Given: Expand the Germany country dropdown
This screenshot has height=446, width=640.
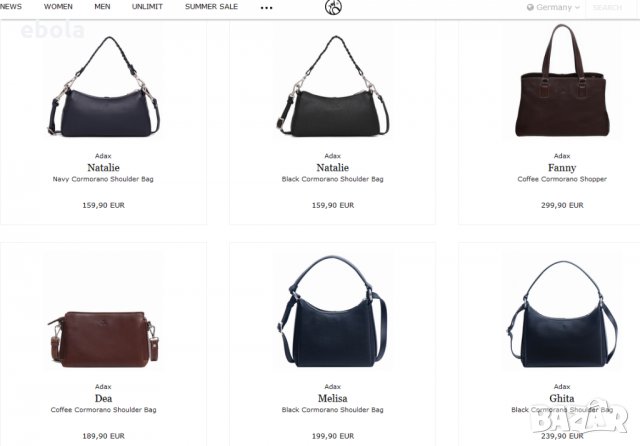Looking at the screenshot, I should [x=553, y=7].
